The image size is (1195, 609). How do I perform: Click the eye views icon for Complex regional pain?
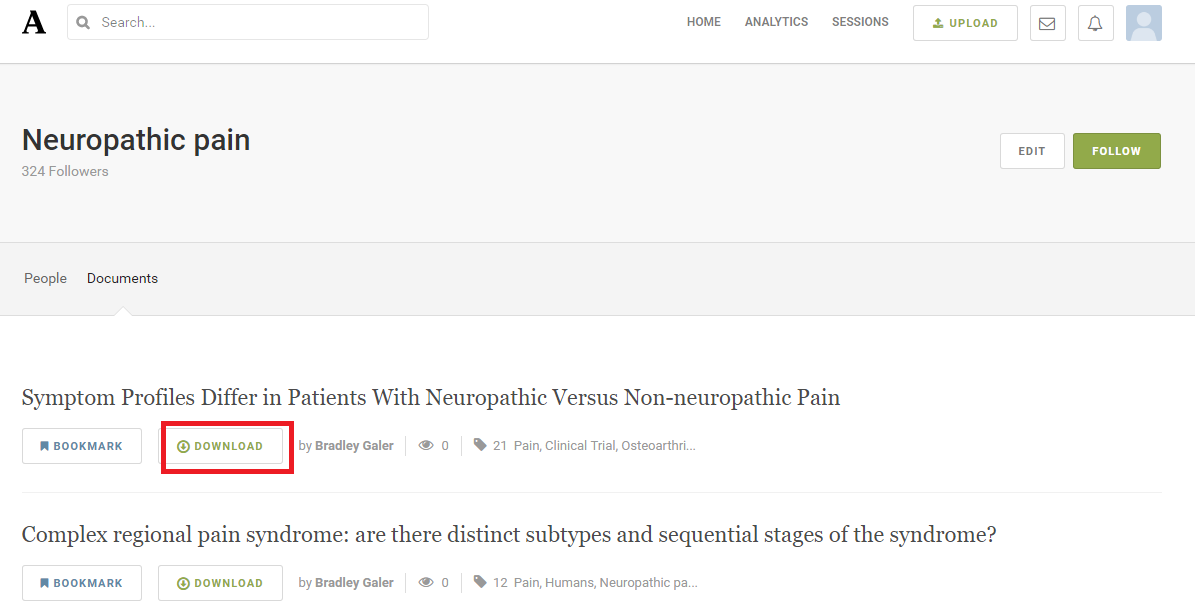pos(426,582)
